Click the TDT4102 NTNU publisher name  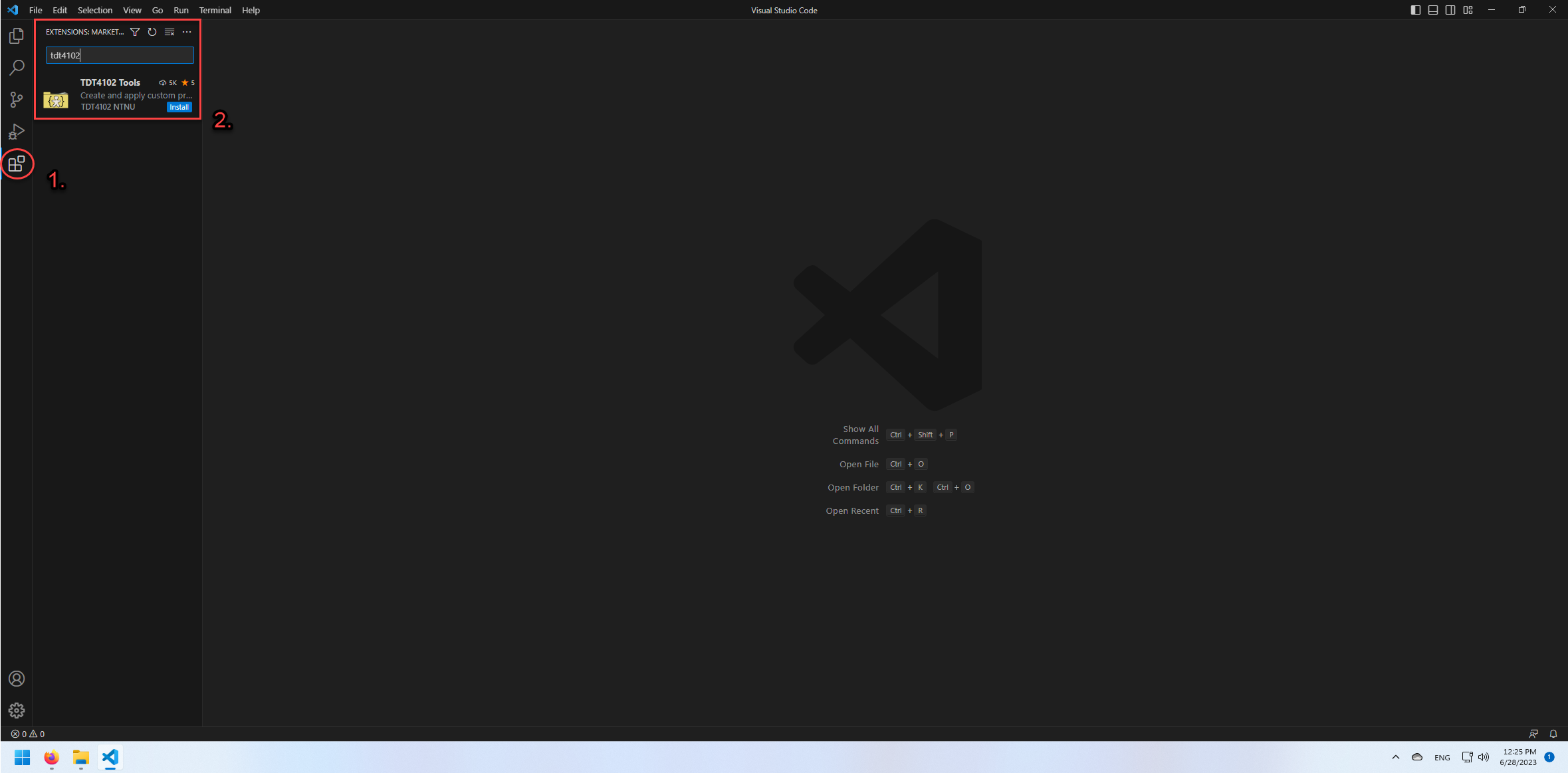pos(108,107)
